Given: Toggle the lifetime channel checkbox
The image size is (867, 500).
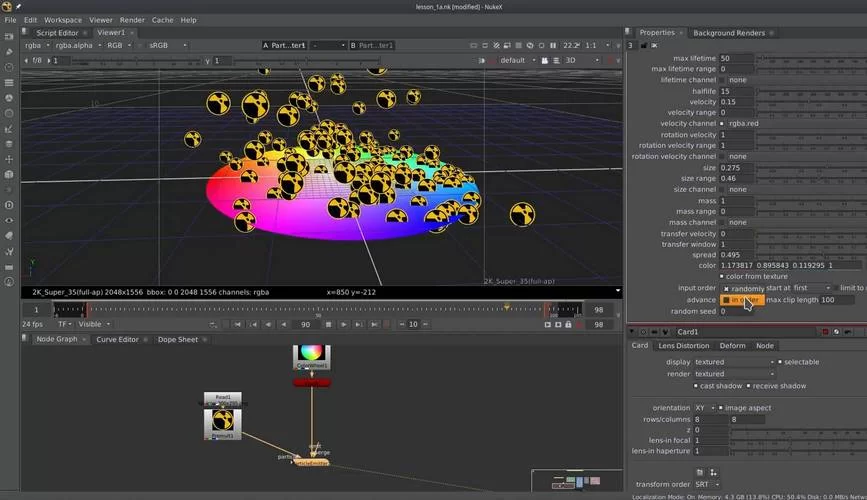Looking at the screenshot, I should [722, 80].
